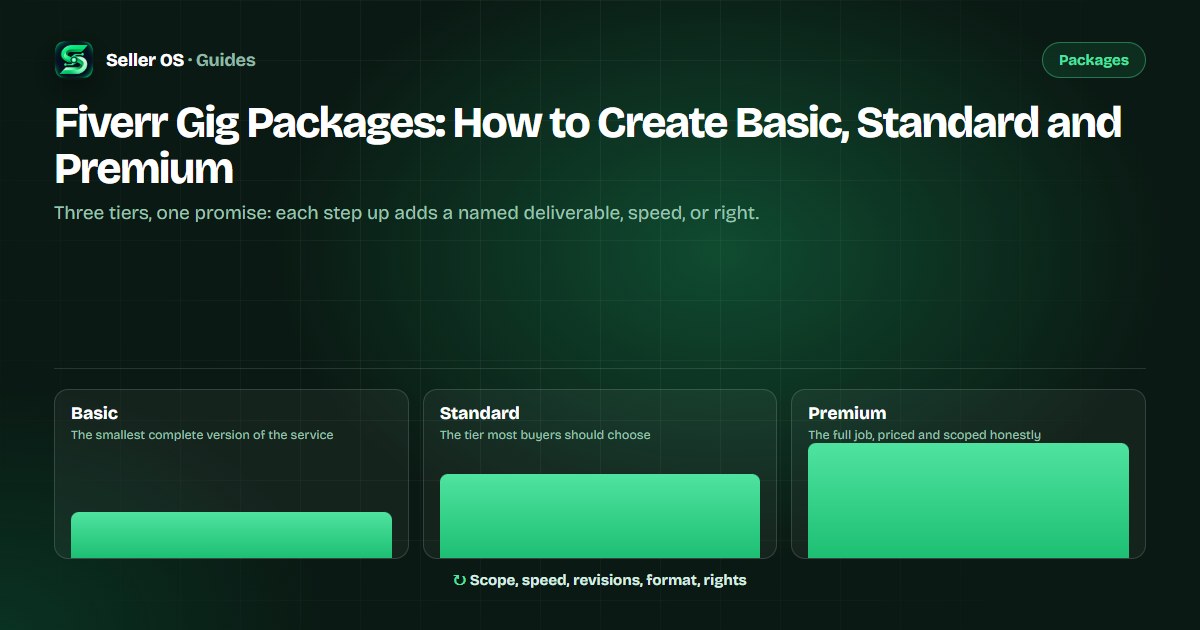Click the Standard tier green bar
The width and height of the screenshot is (1200, 630).
600,516
